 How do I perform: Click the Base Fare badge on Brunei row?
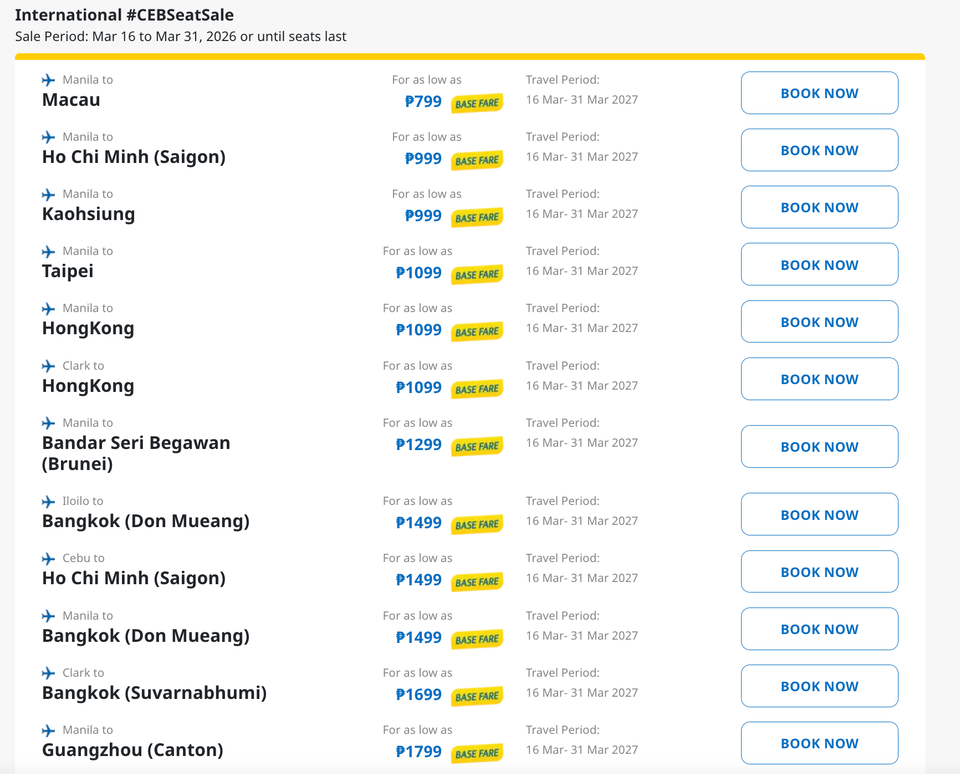coord(477,446)
